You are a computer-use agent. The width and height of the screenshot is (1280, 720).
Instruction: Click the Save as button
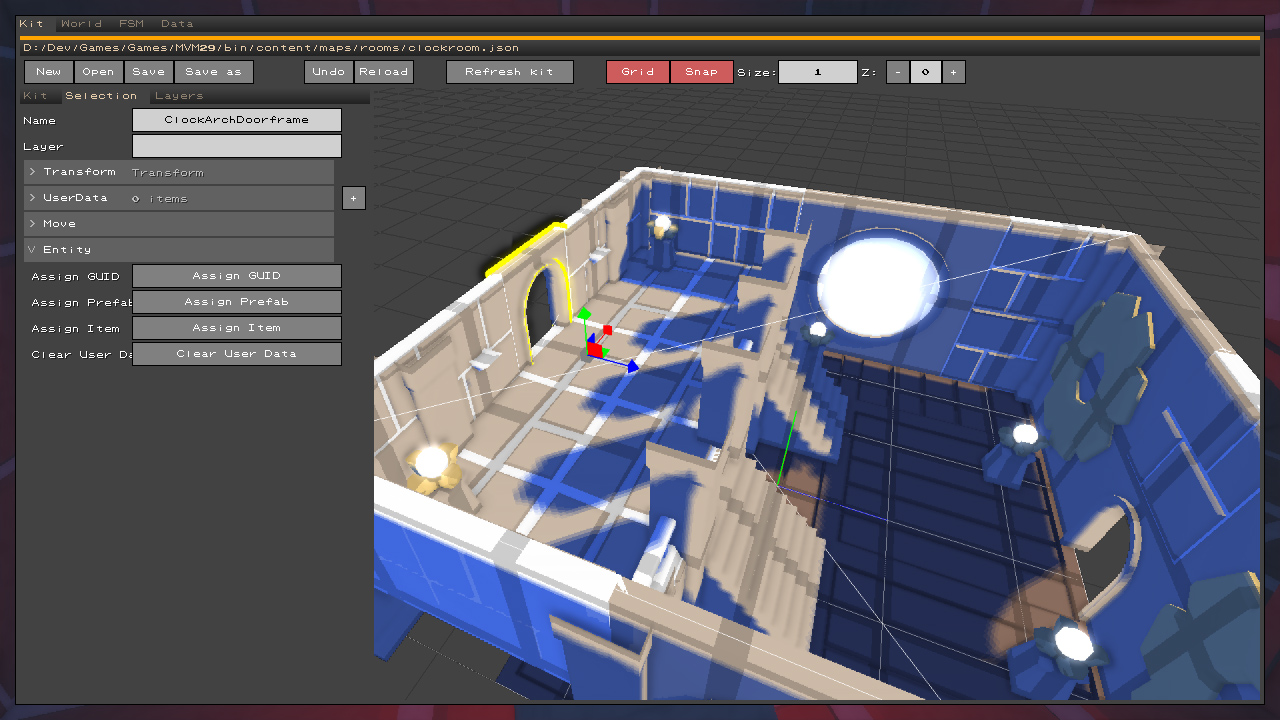214,72
